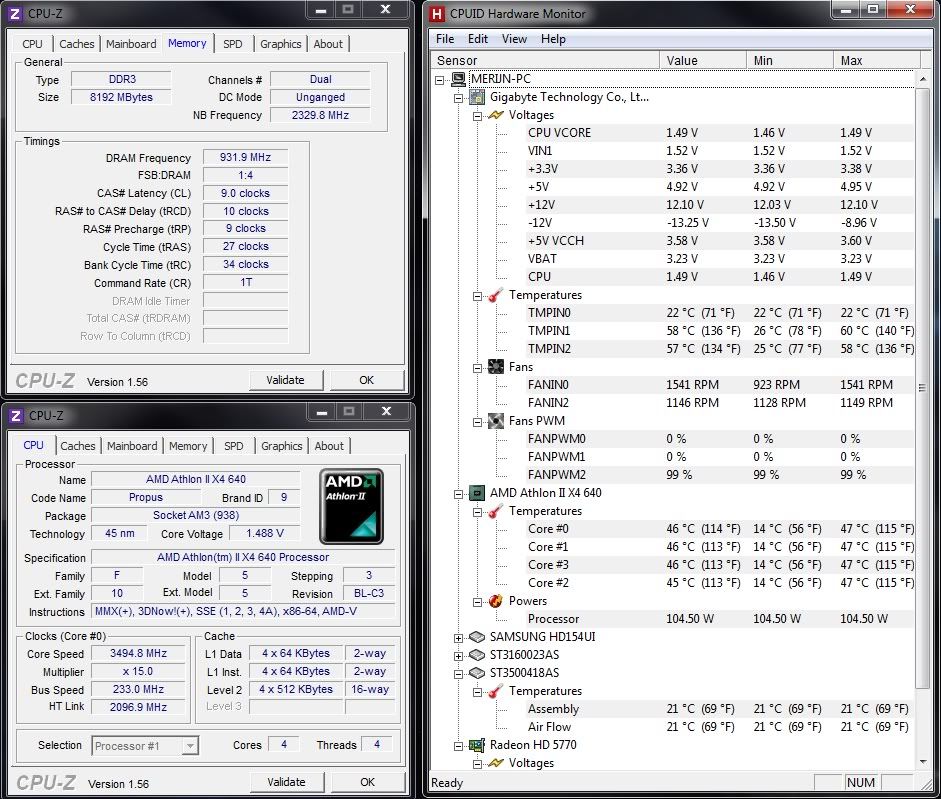Click the vertical scrollbar thumb in Hardware Monitor
Image resolution: width=941 pixels, height=799 pixels.
click(x=923, y=388)
